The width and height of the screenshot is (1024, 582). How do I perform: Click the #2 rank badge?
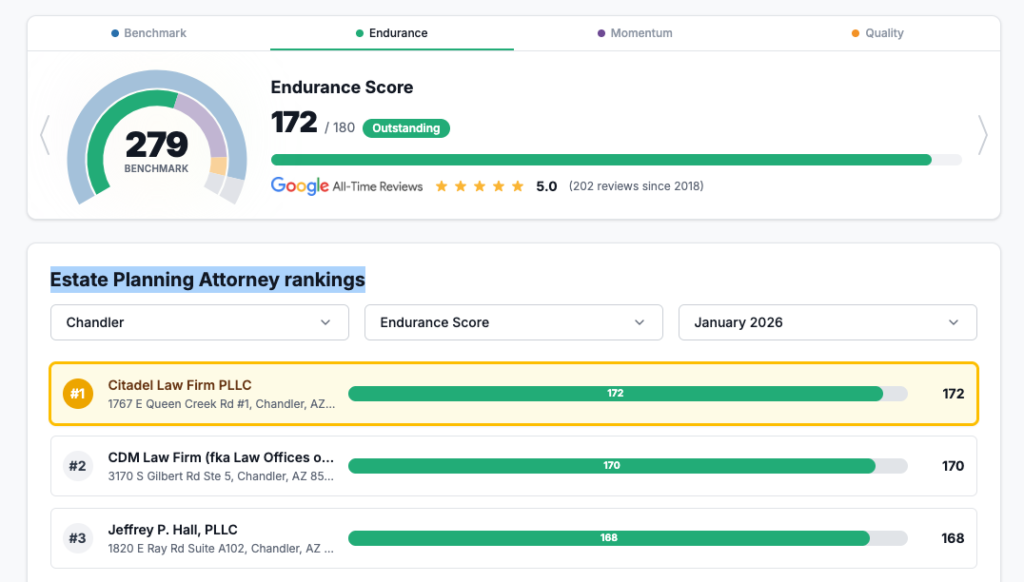(78, 466)
